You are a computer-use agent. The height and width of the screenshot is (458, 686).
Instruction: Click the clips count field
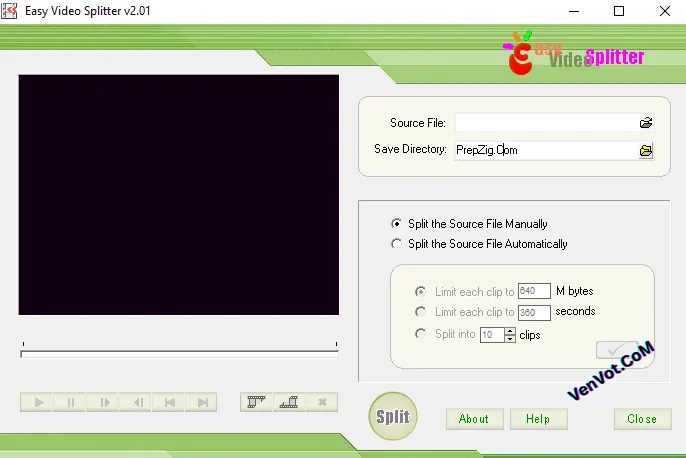point(492,335)
